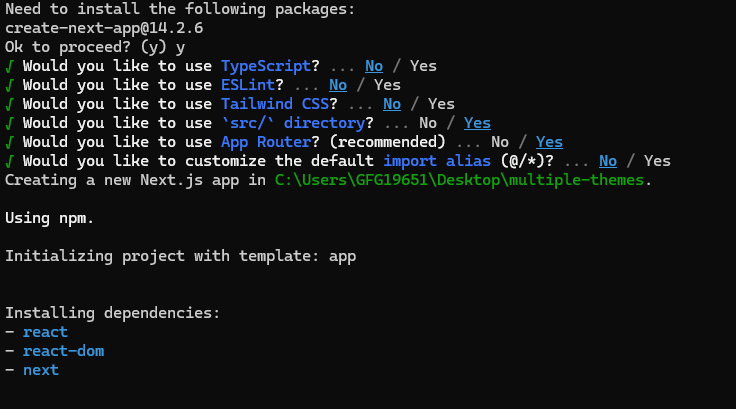736x409 pixels.
Task: Choose Yes for the ESLint prompt
Action: point(387,85)
